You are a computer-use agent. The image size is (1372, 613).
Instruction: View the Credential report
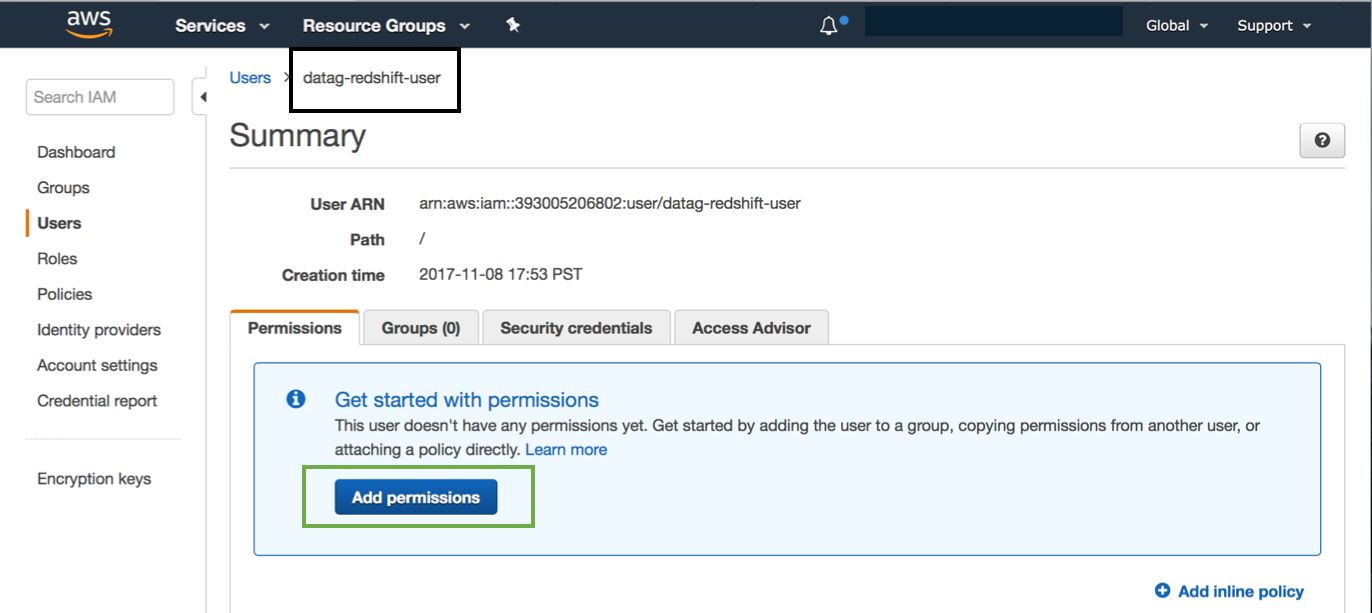97,401
